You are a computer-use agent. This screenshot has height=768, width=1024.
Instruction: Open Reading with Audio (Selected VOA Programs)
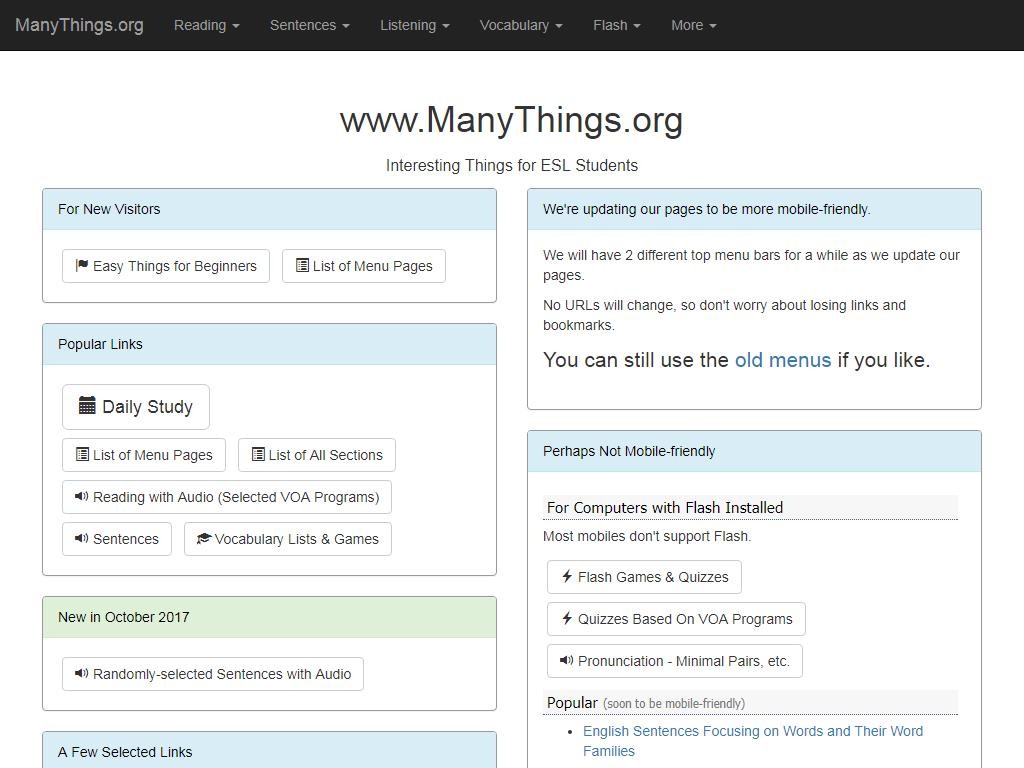[x=227, y=497]
